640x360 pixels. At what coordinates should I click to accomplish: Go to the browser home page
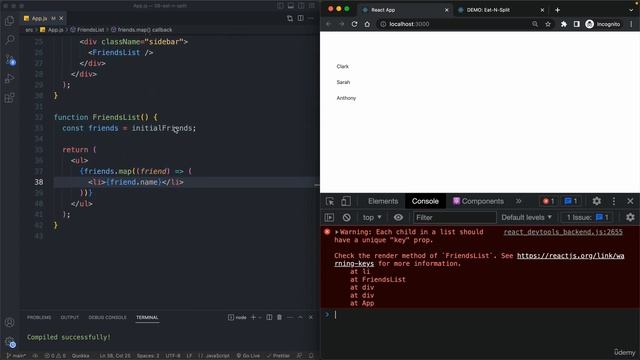coord(367,24)
